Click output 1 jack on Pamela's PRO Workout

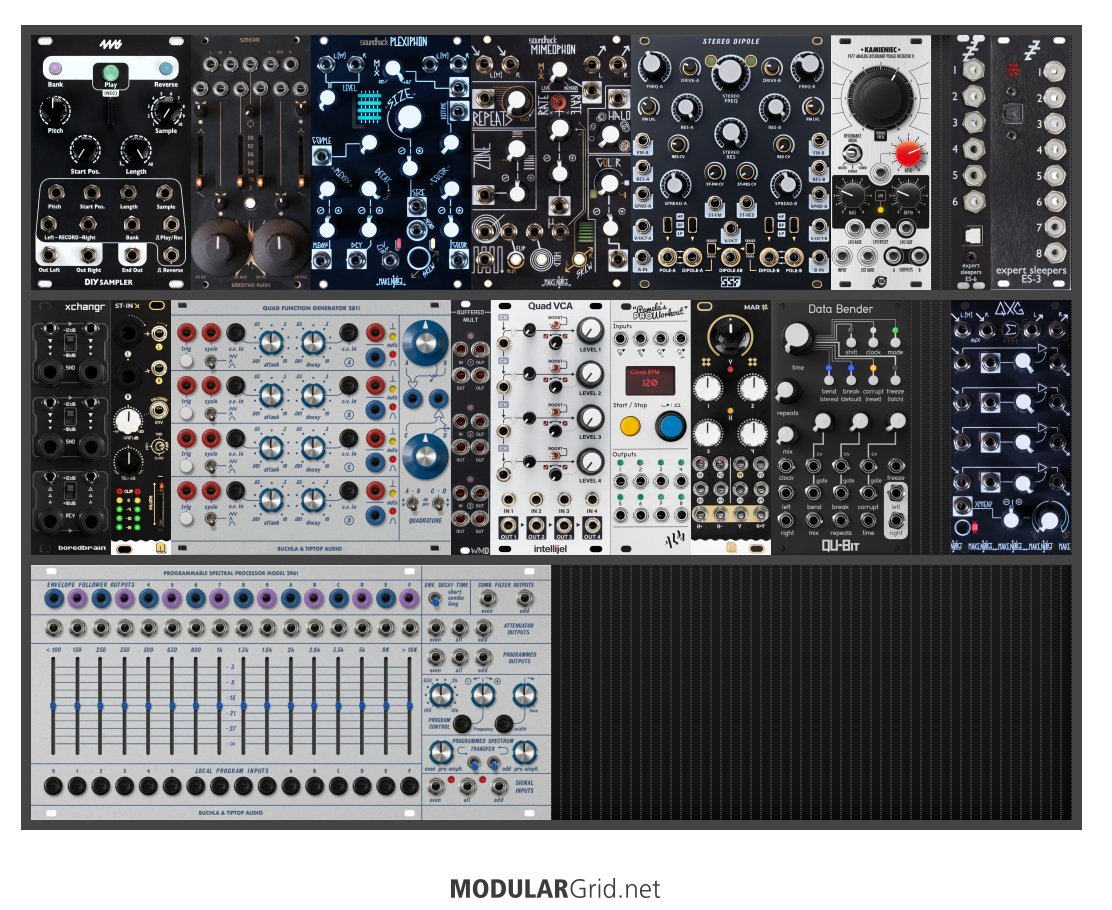tap(621, 481)
